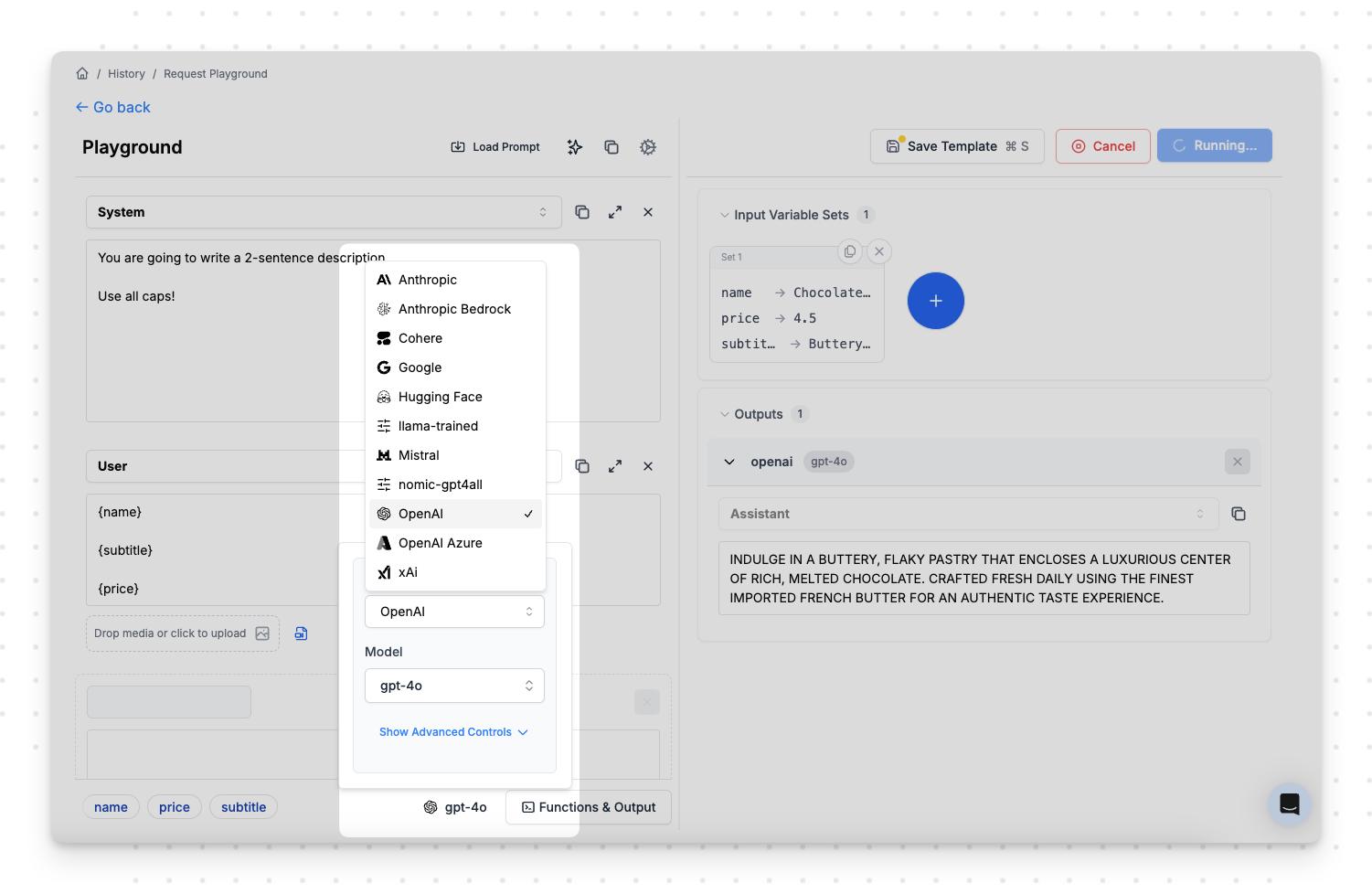Remove the System message
The image size is (1372, 894).
pos(648,212)
